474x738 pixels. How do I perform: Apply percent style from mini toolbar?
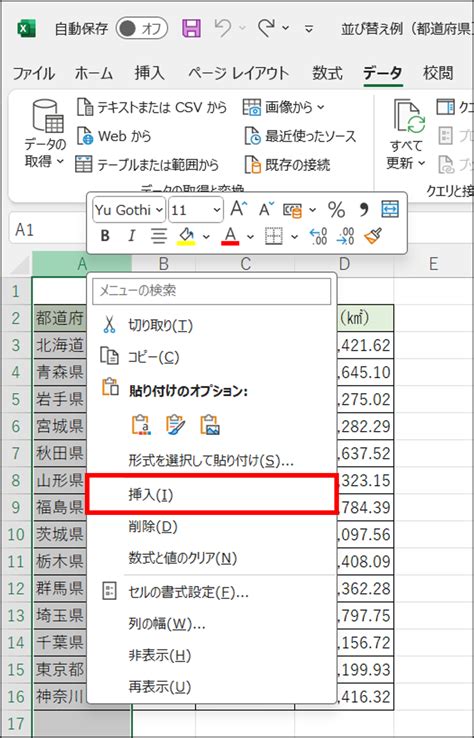[336, 209]
